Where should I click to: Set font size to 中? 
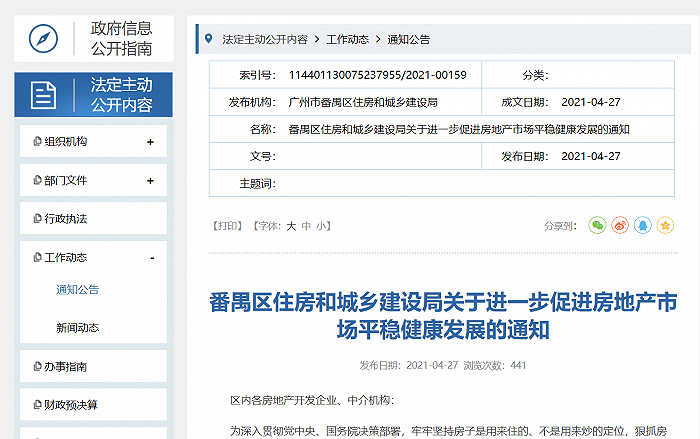(306, 226)
